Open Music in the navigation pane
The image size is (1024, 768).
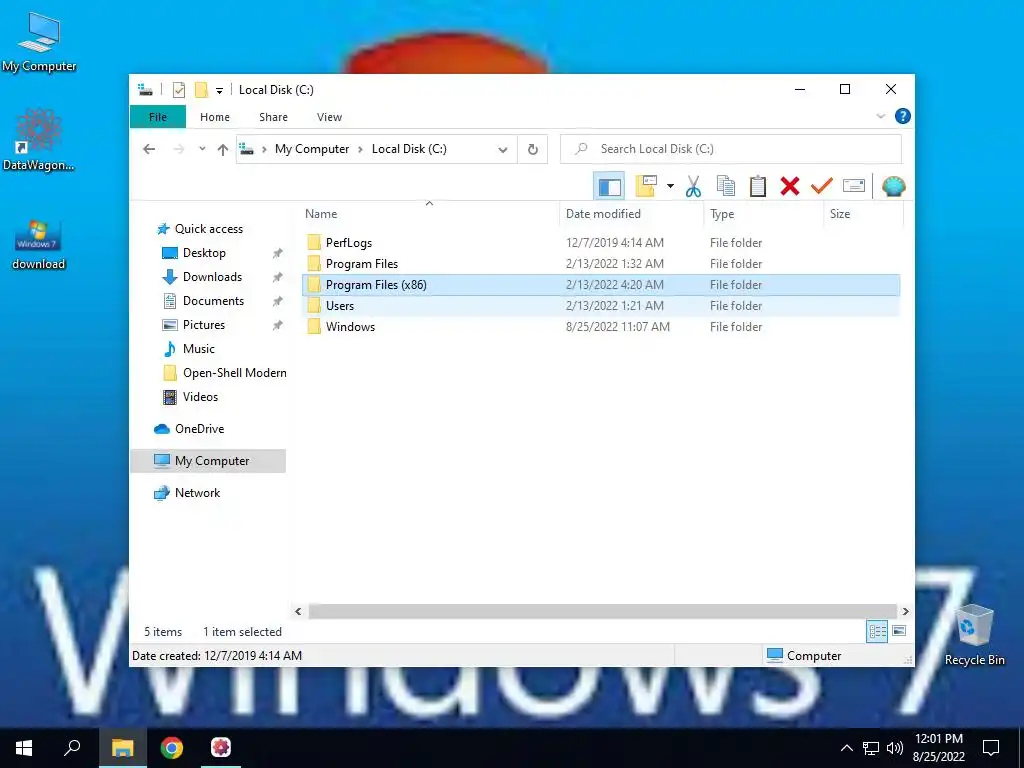(199, 349)
